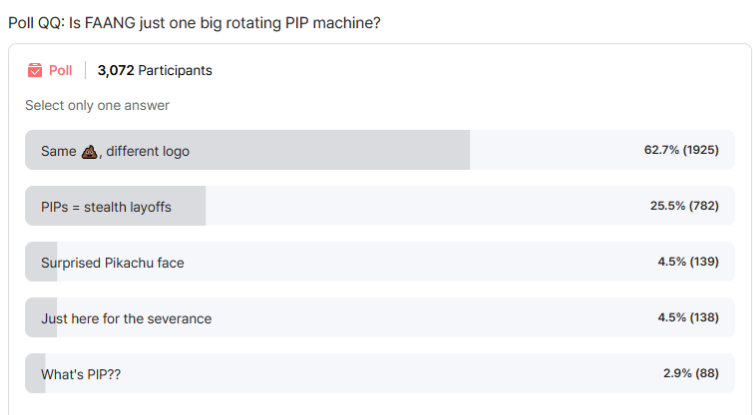753x415 pixels.
Task: Click the 2.9% (88) result figure
Action: pyautogui.click(x=691, y=373)
